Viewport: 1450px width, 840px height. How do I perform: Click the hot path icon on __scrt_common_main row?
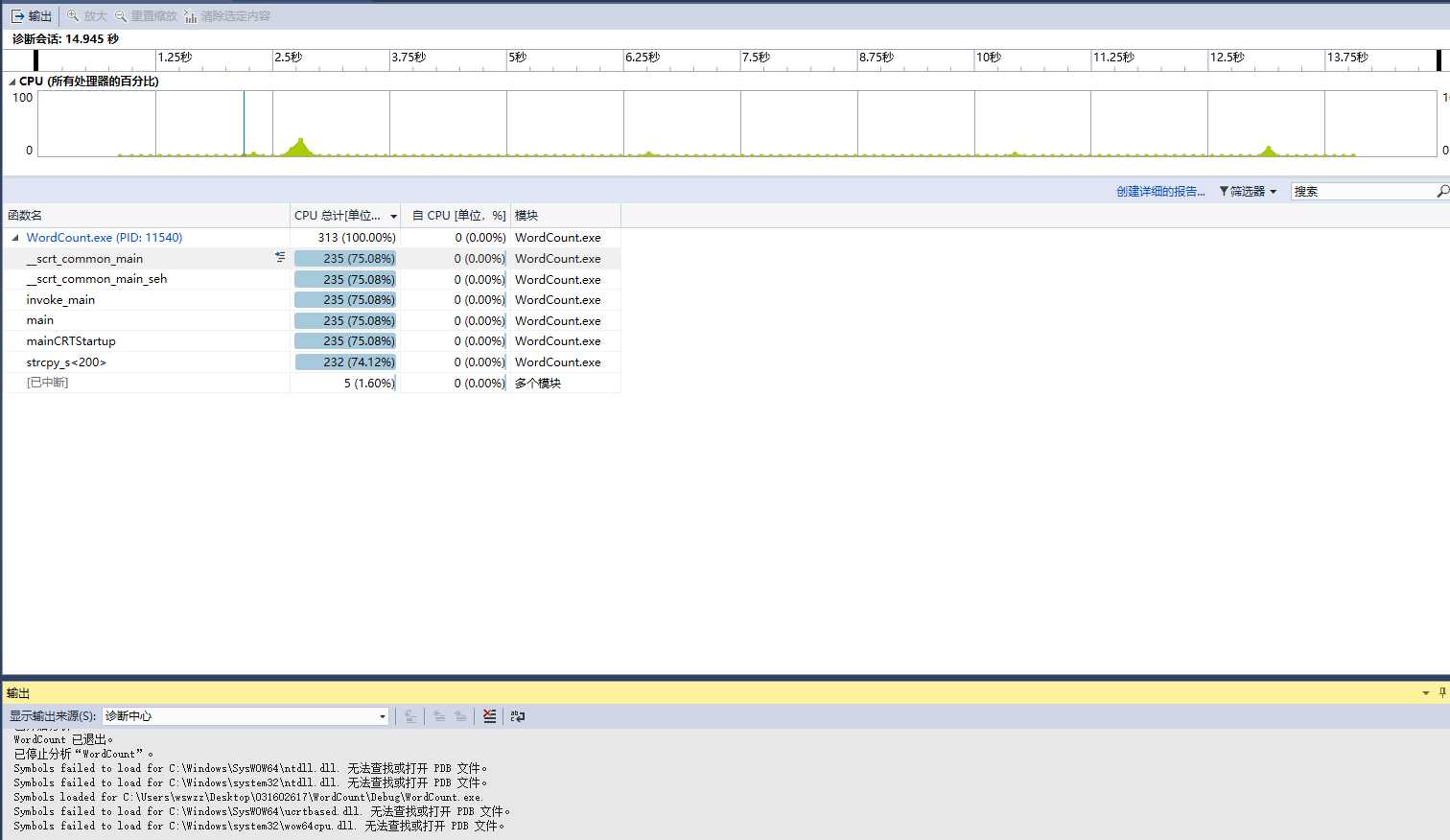pos(280,258)
